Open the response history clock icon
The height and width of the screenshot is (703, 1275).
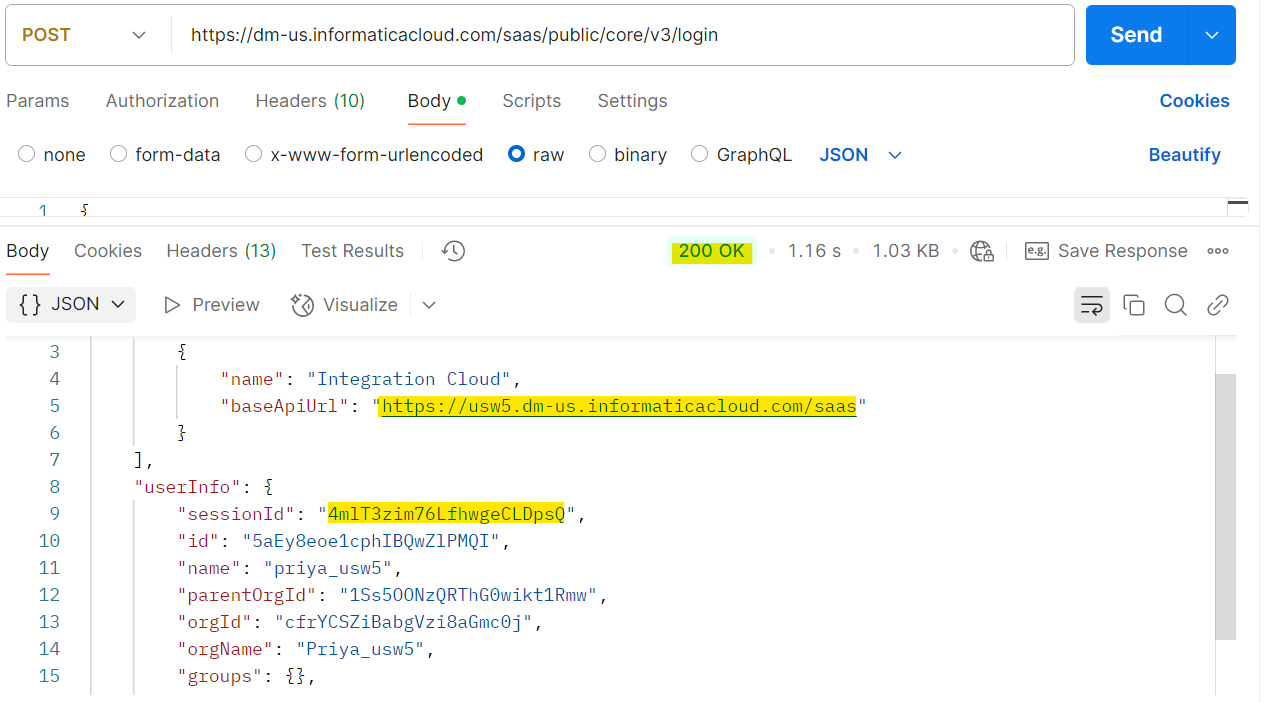point(454,251)
